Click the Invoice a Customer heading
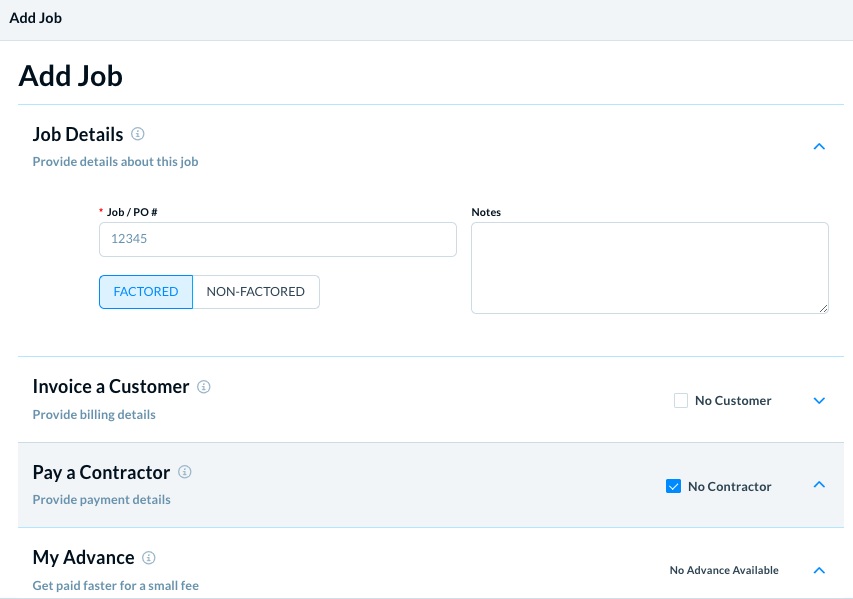 (111, 386)
